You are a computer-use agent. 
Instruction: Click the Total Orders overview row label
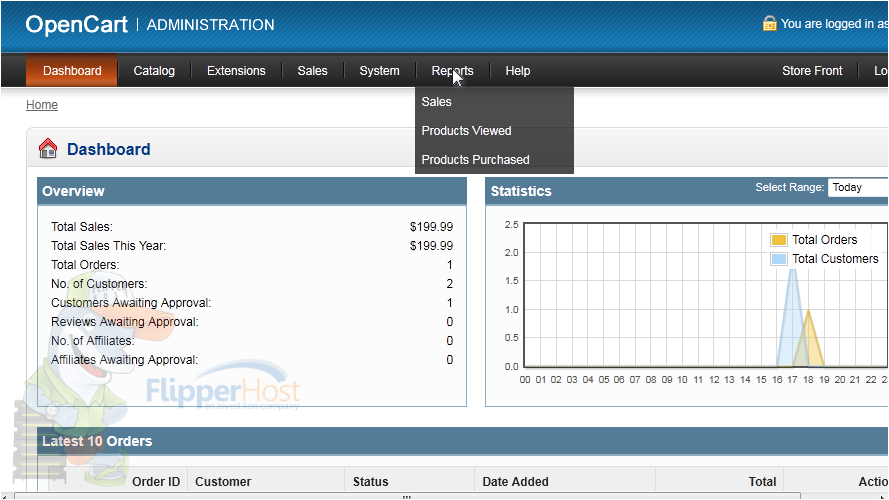pyautogui.click(x=85, y=265)
